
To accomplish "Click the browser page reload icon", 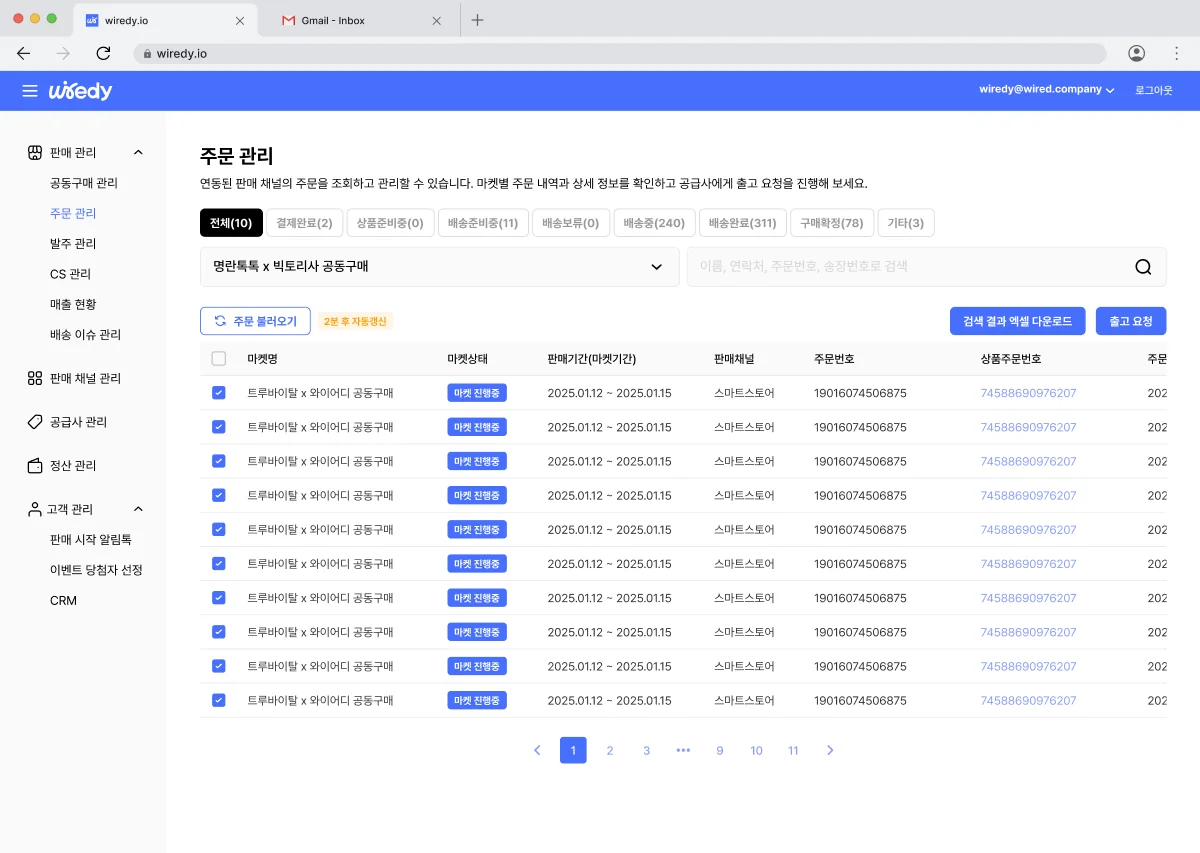I will tap(103, 53).
